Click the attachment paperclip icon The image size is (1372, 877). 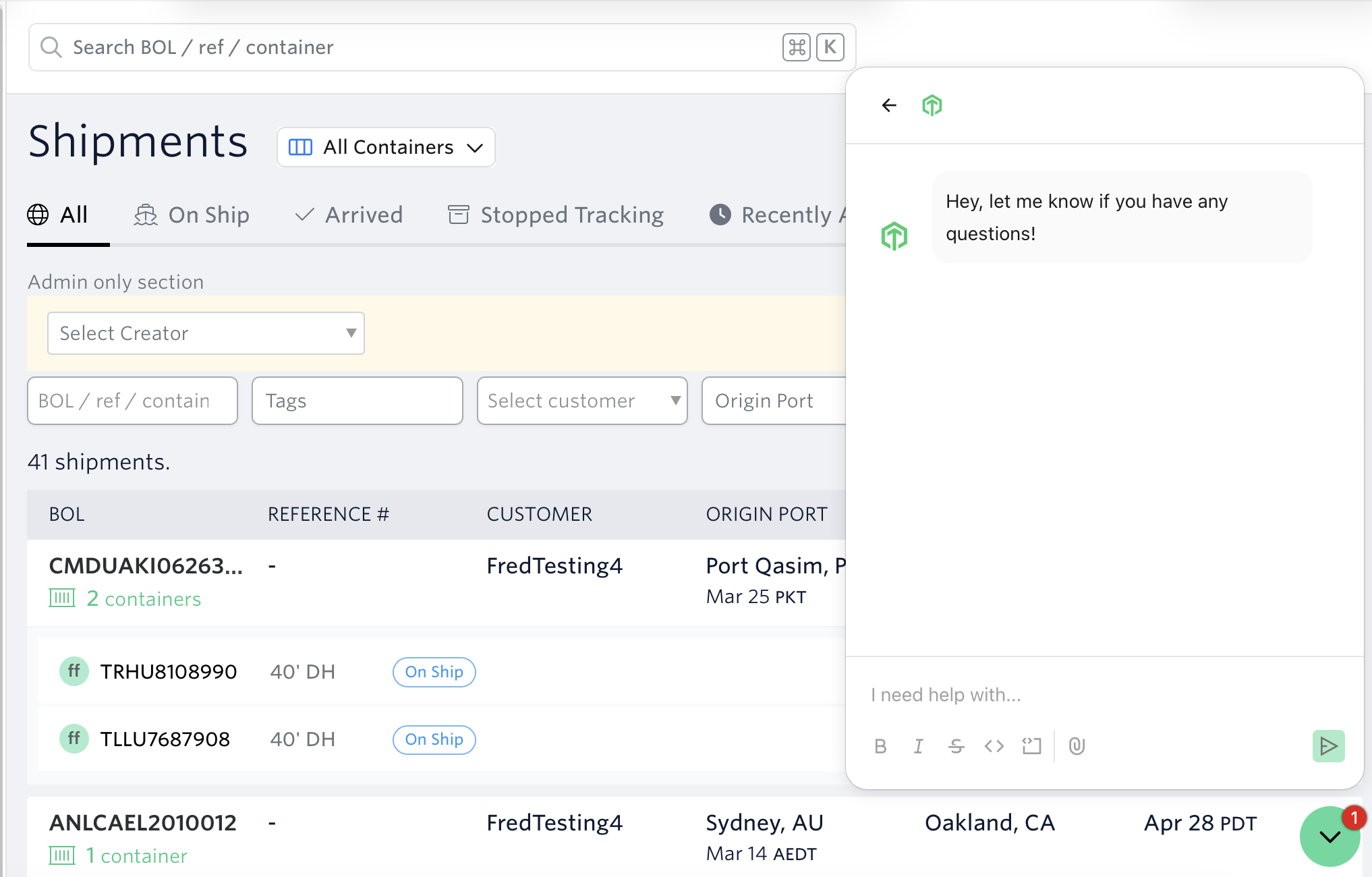(x=1077, y=746)
